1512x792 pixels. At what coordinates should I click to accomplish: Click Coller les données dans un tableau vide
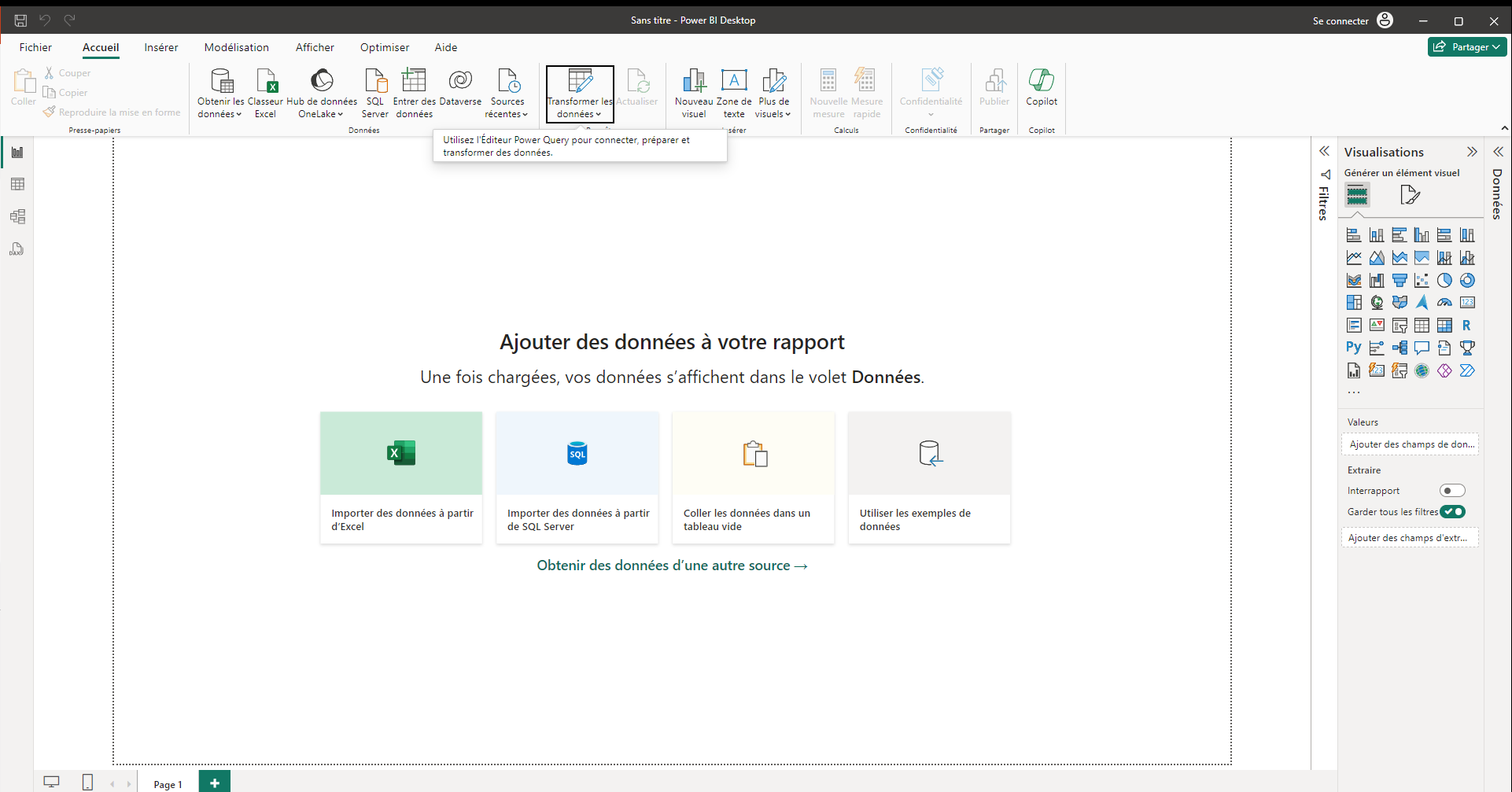[x=754, y=477]
